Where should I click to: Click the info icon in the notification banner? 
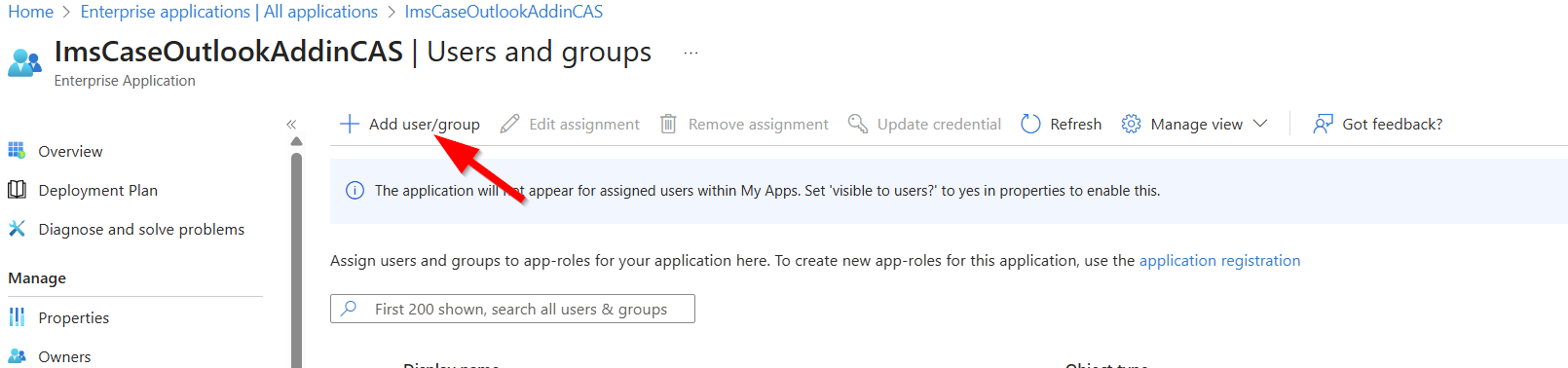click(x=355, y=190)
